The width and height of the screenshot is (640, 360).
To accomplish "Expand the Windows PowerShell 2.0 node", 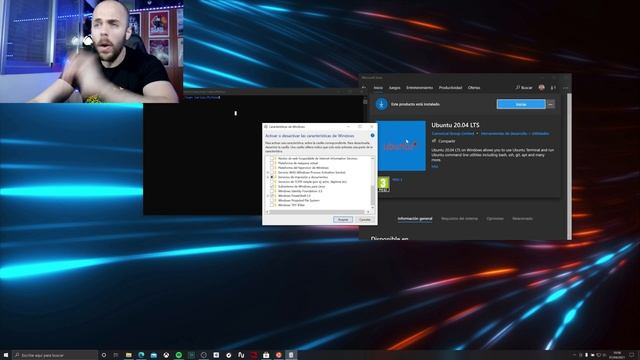I will point(268,196).
